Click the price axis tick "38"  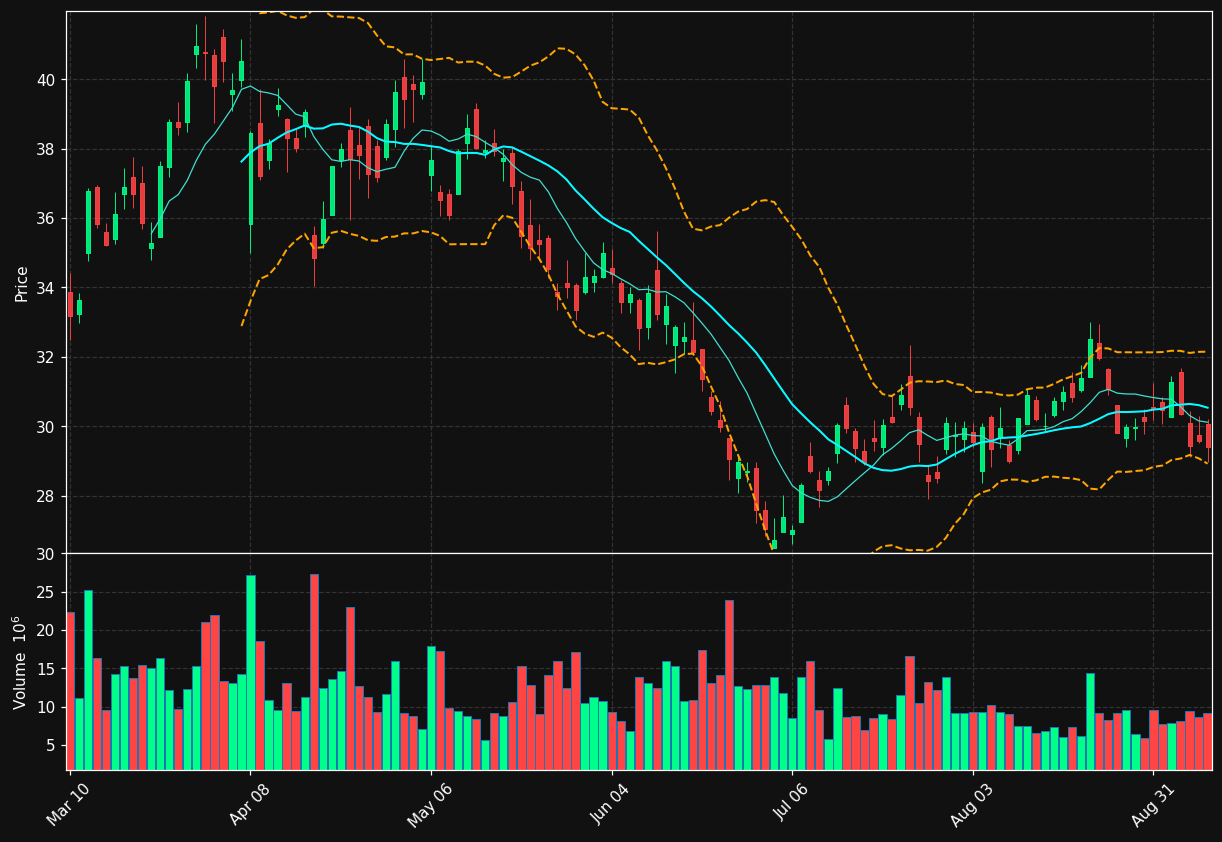coord(47,150)
